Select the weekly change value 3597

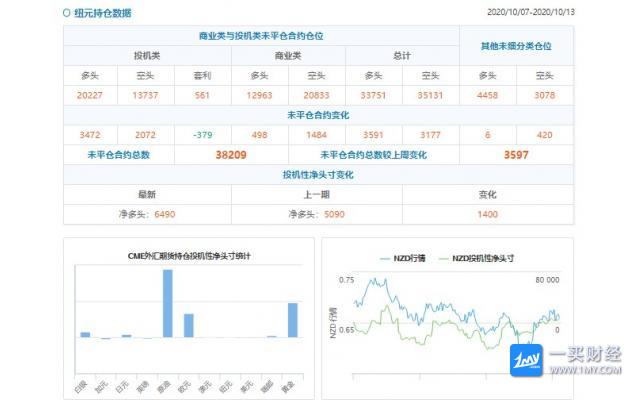pos(516,155)
